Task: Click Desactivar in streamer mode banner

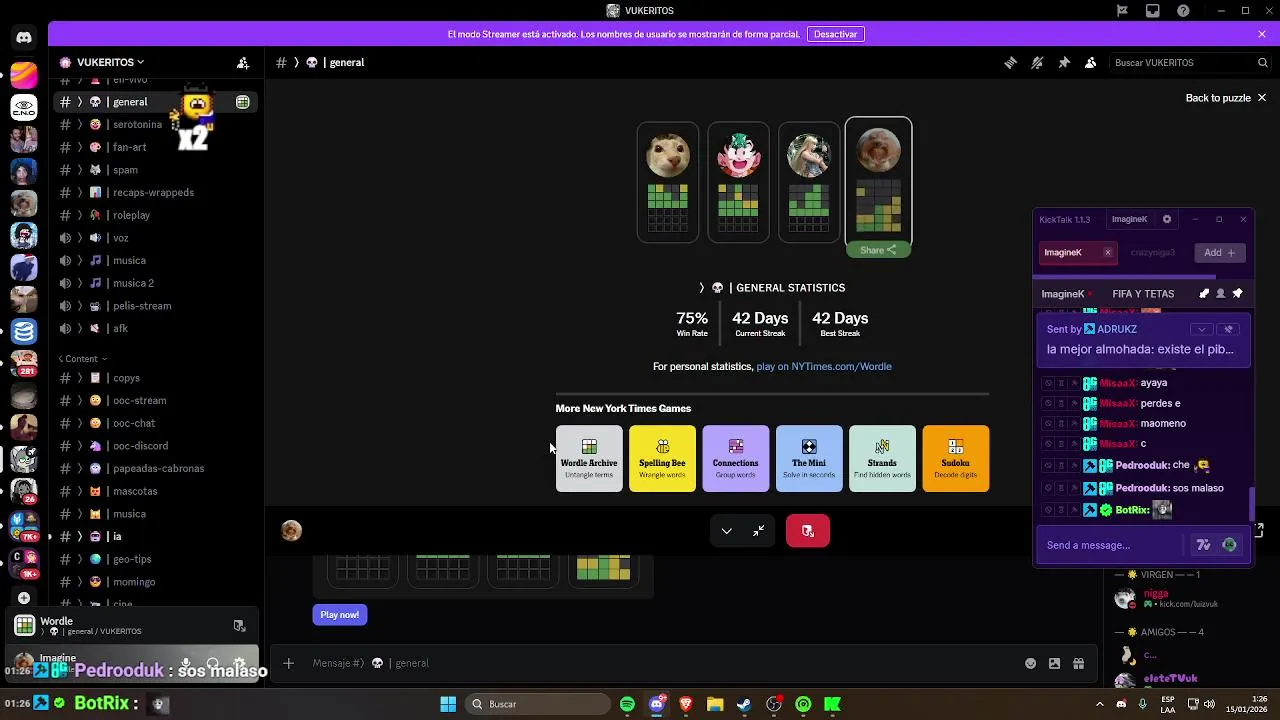Action: (x=835, y=34)
